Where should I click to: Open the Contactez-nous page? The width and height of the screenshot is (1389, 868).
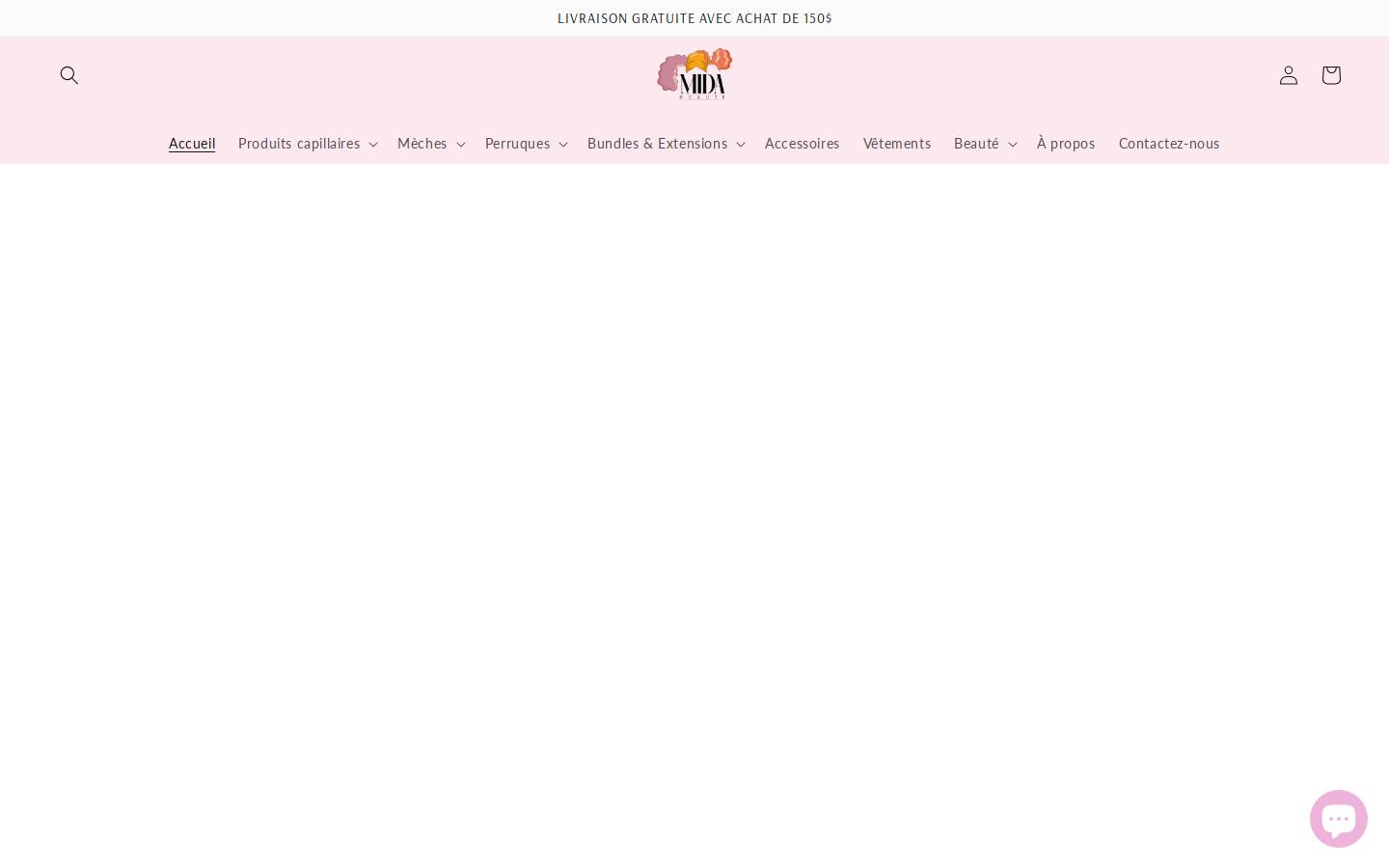tap(1169, 144)
